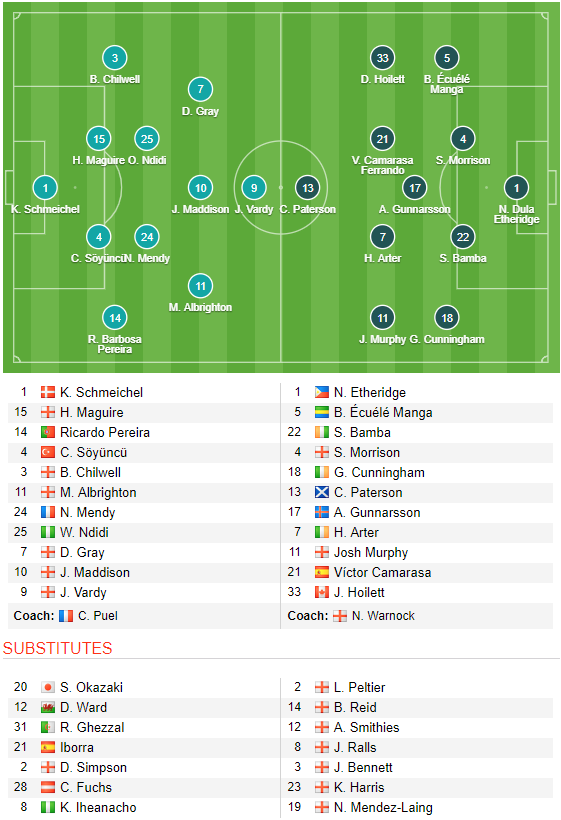This screenshot has width=561, height=820.
Task: Click the Wales flag next to D. Ward
Action: point(48,708)
